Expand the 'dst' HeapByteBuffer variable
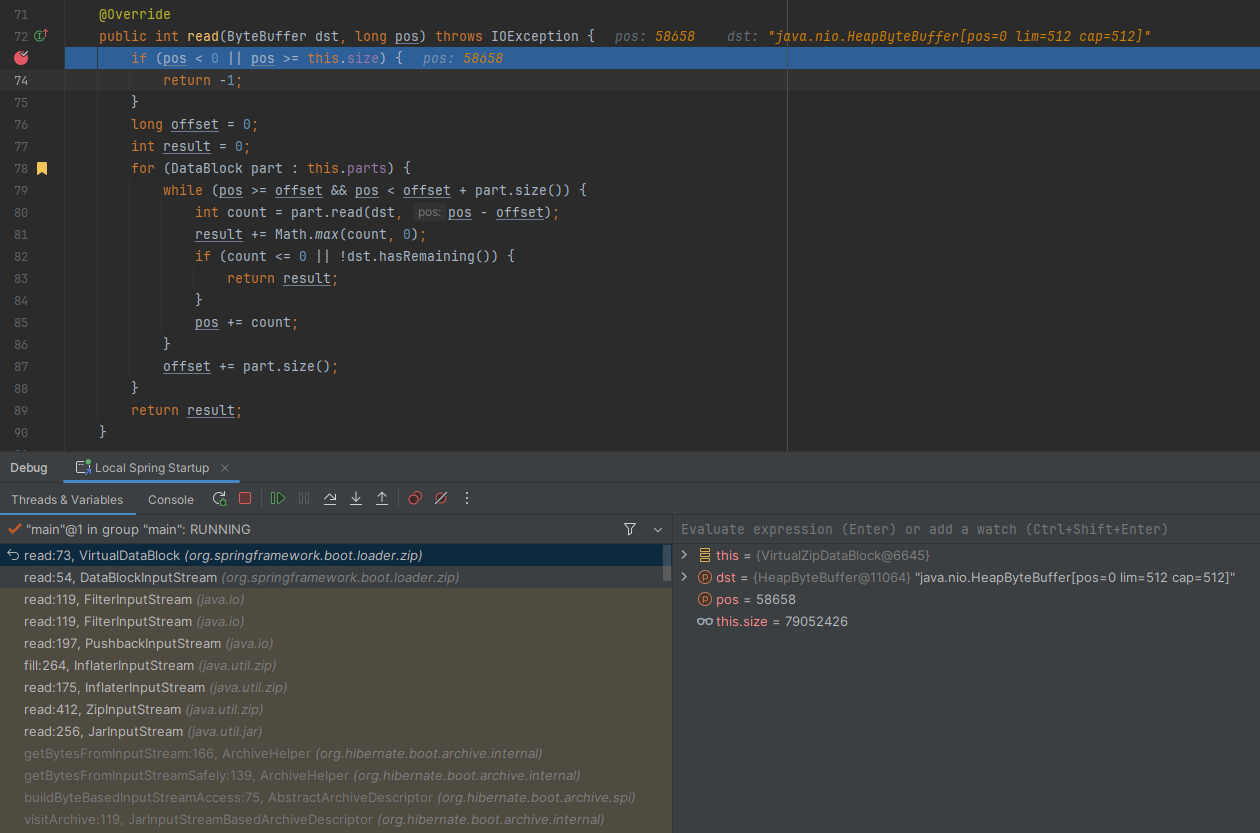The image size is (1260, 833). pos(684,577)
